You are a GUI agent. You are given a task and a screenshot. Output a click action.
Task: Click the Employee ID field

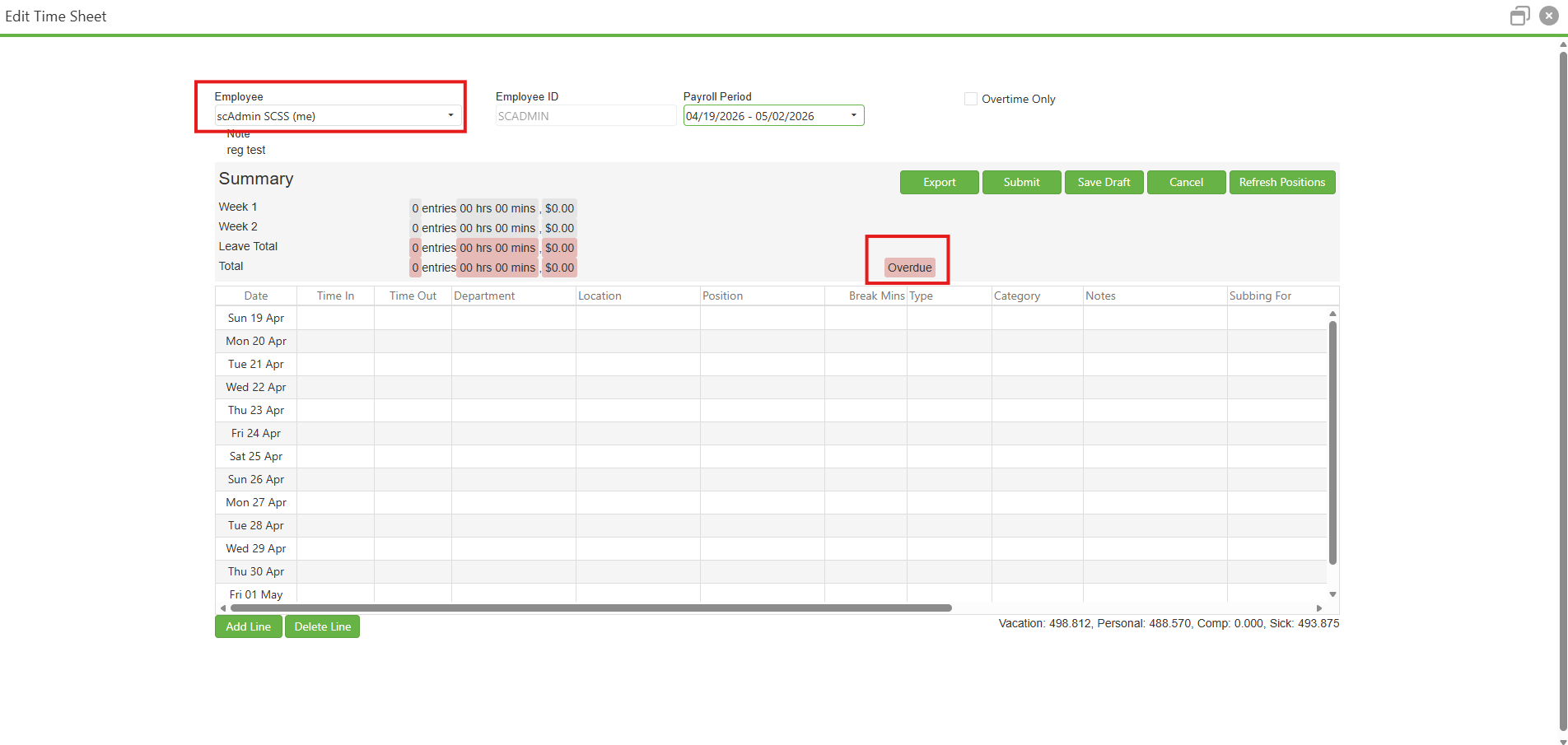pos(586,116)
